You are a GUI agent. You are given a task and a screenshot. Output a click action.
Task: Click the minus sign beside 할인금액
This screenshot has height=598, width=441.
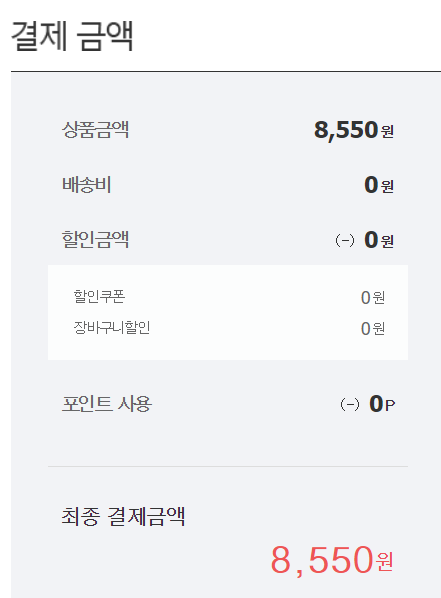click(x=345, y=240)
